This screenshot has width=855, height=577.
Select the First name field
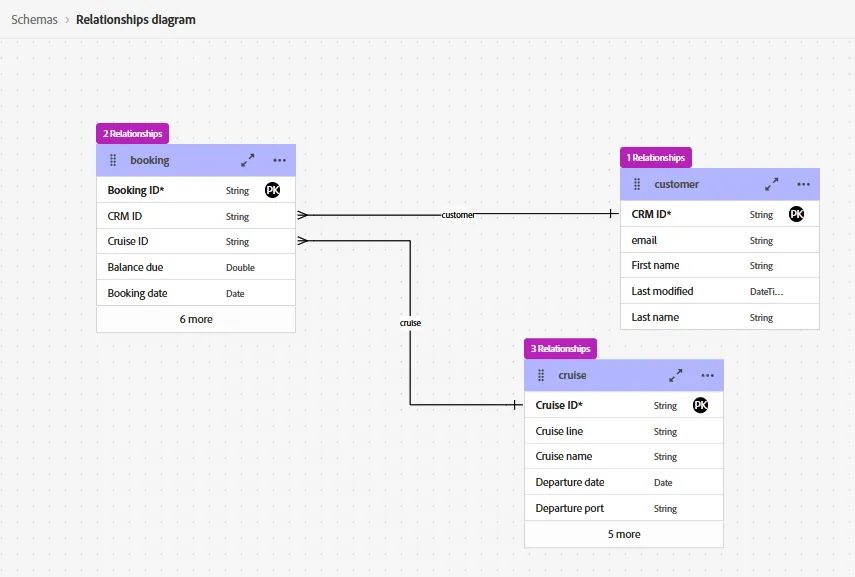coord(720,265)
